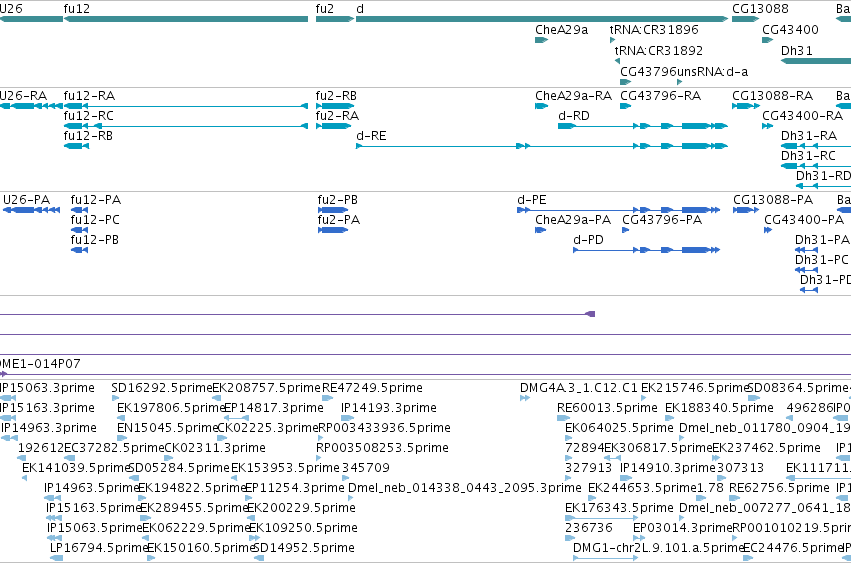Select the DMG1-chr2L.9.101.a.5prime label
Image resolution: width=851 pixels, height=563 pixels.
[658, 548]
